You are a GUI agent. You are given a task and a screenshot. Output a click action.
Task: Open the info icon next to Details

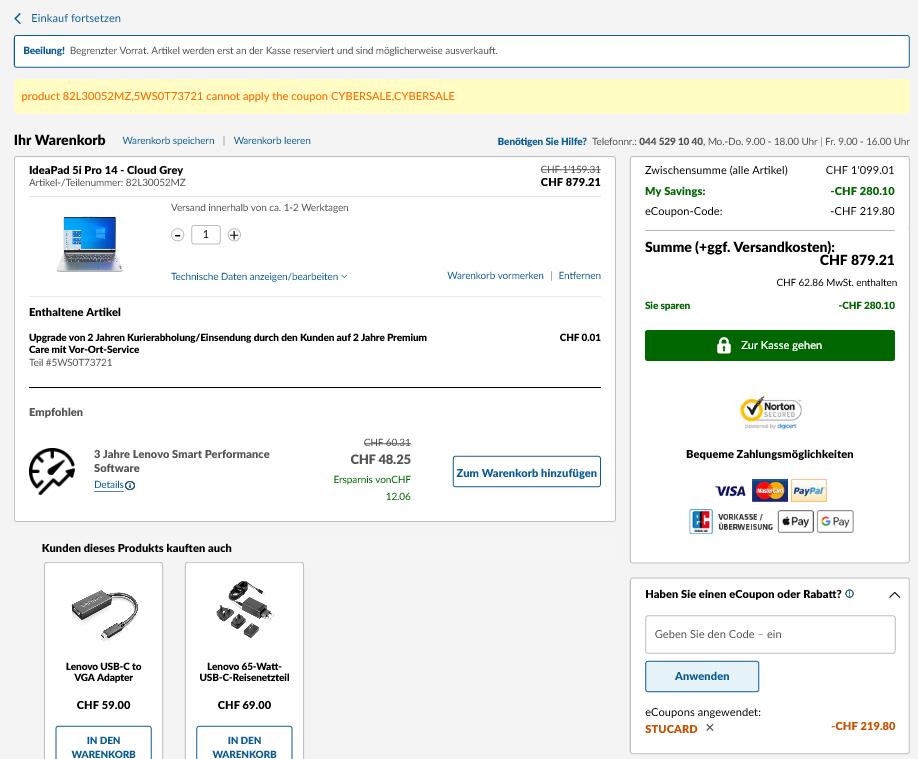(x=130, y=486)
